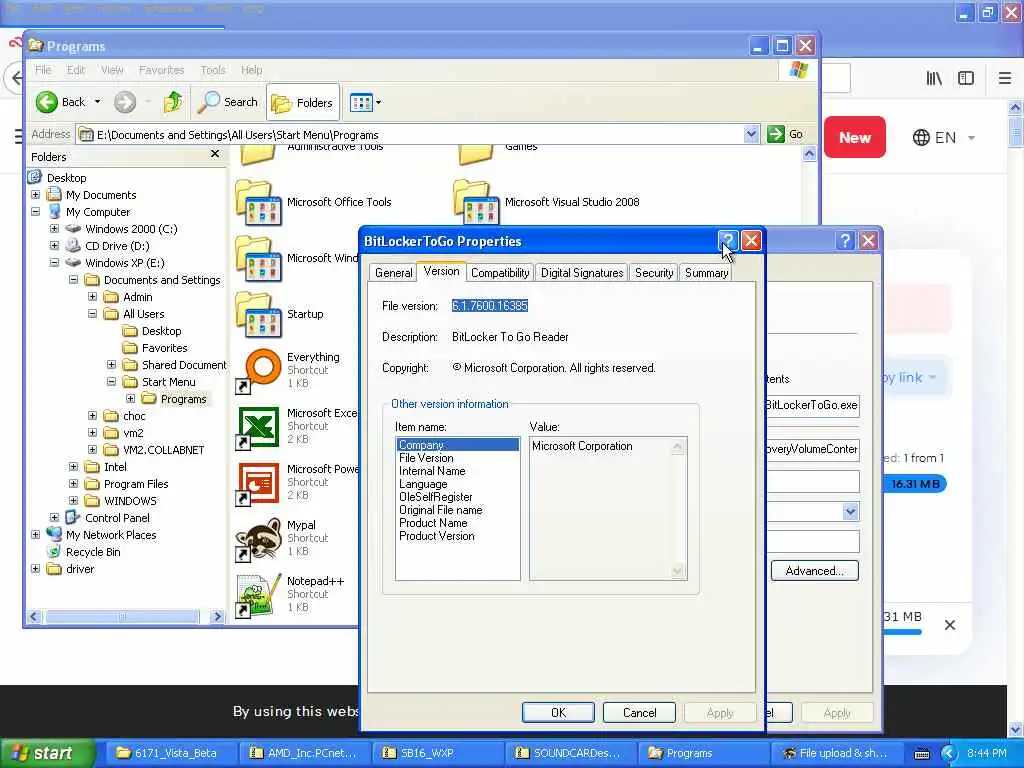Open the Favorites menu in Programs window

pyautogui.click(x=161, y=70)
